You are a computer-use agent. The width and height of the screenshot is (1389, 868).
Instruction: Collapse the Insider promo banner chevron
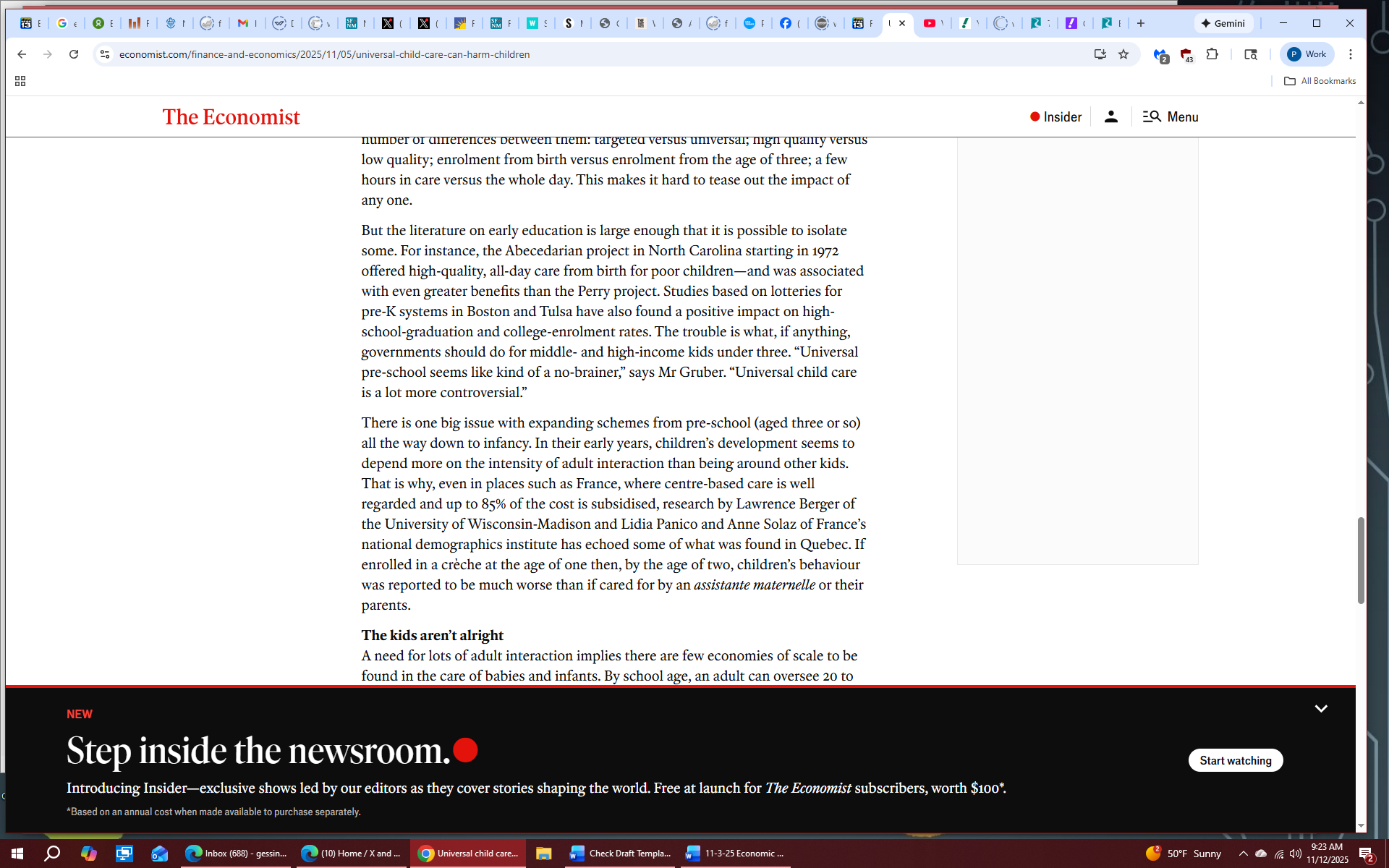pyautogui.click(x=1321, y=709)
